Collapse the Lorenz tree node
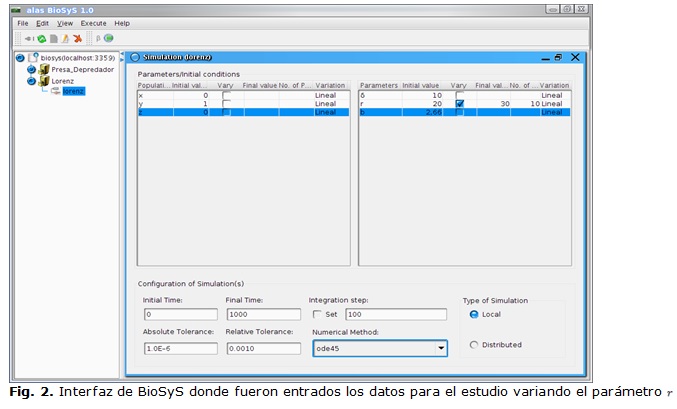The height and width of the screenshot is (409, 677). click(x=32, y=81)
